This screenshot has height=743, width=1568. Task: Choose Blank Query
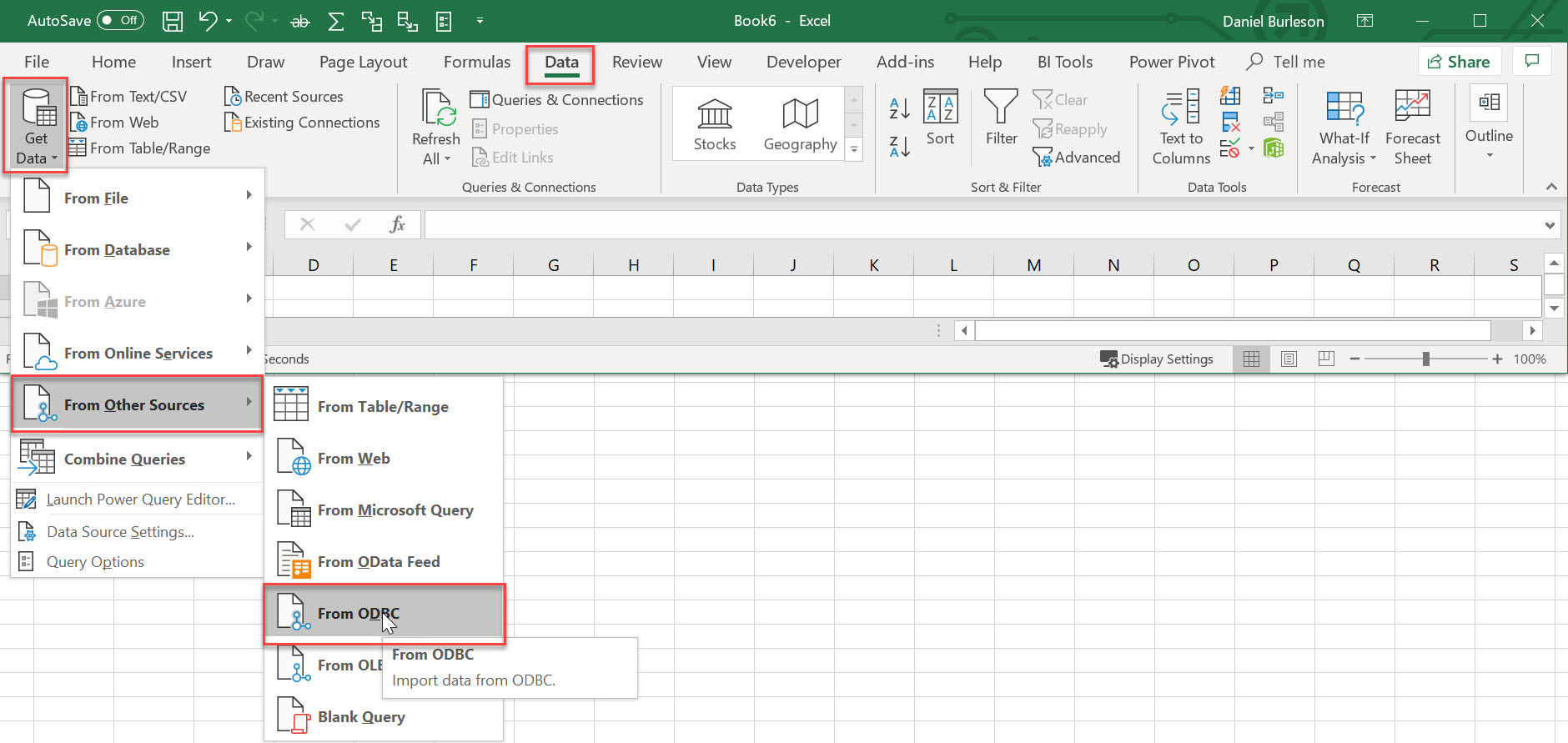tap(384, 716)
